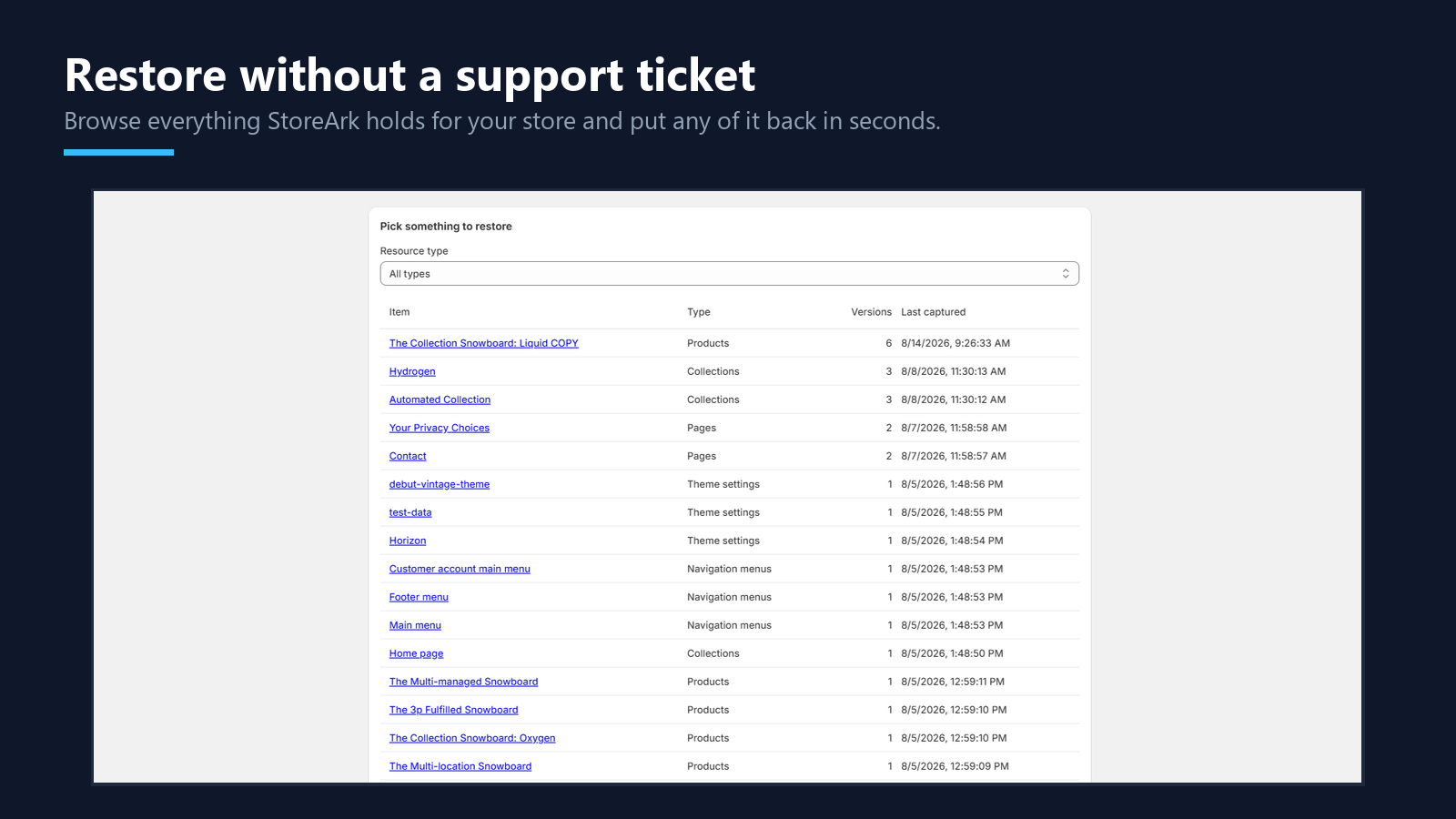Select the test-data link
This screenshot has height=819, width=1456.
tap(410, 512)
